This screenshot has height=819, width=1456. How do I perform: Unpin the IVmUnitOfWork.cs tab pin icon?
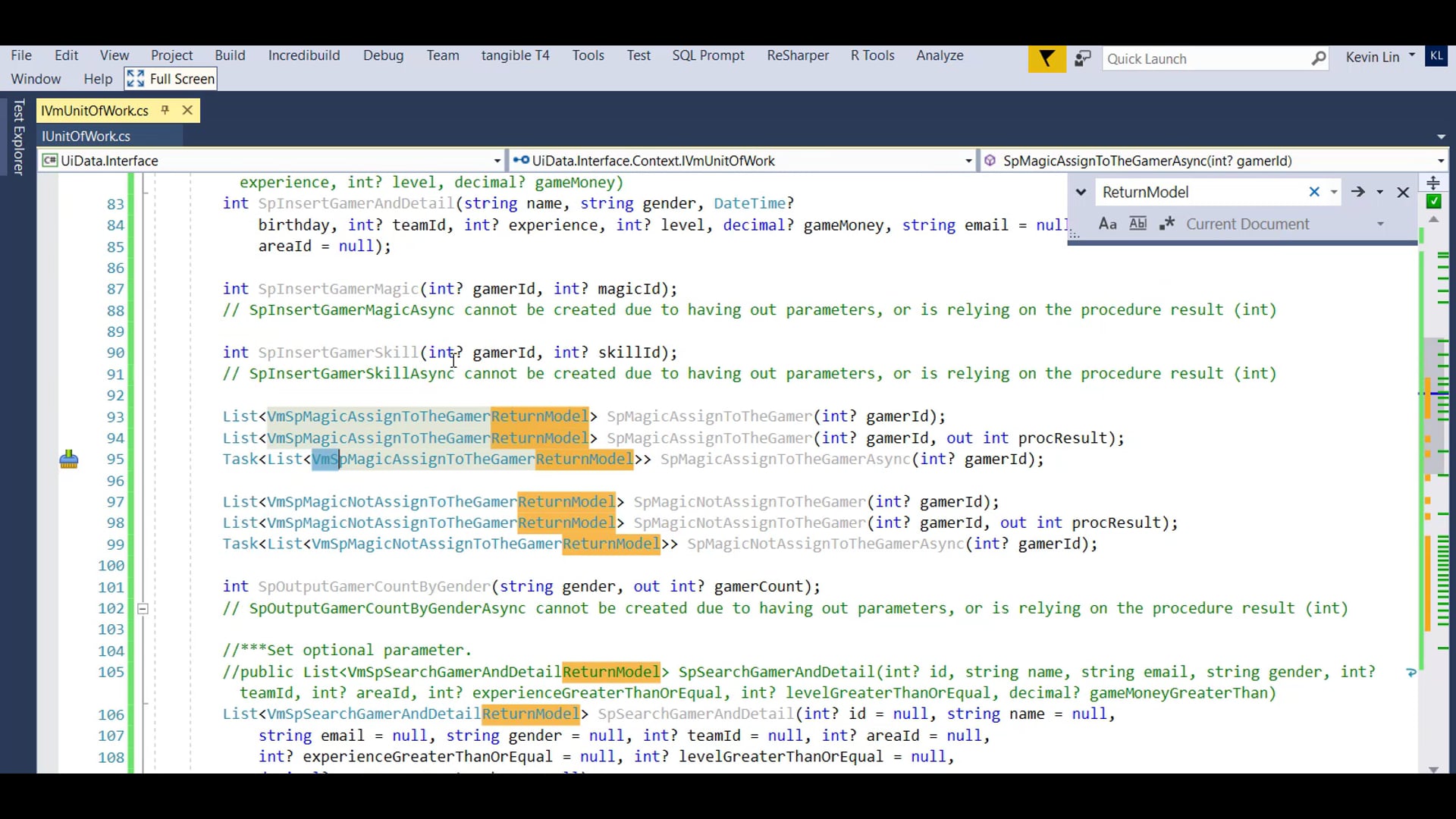point(165,110)
